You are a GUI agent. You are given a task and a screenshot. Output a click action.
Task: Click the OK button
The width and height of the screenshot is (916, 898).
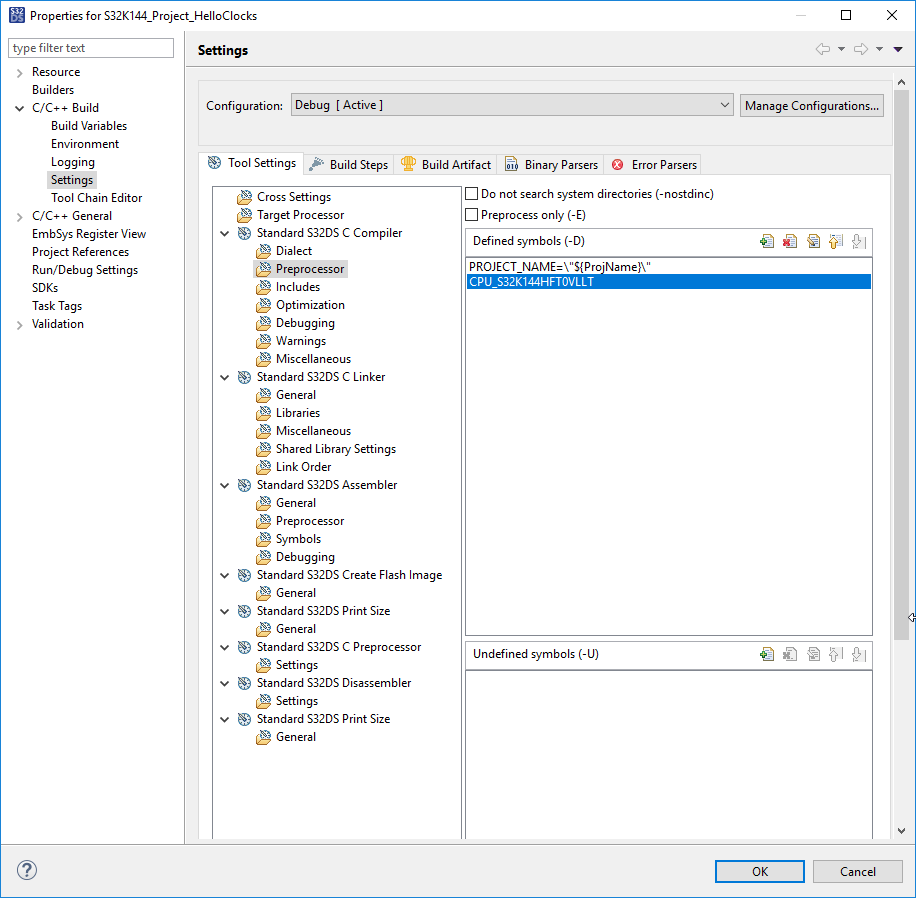pyautogui.click(x=760, y=872)
